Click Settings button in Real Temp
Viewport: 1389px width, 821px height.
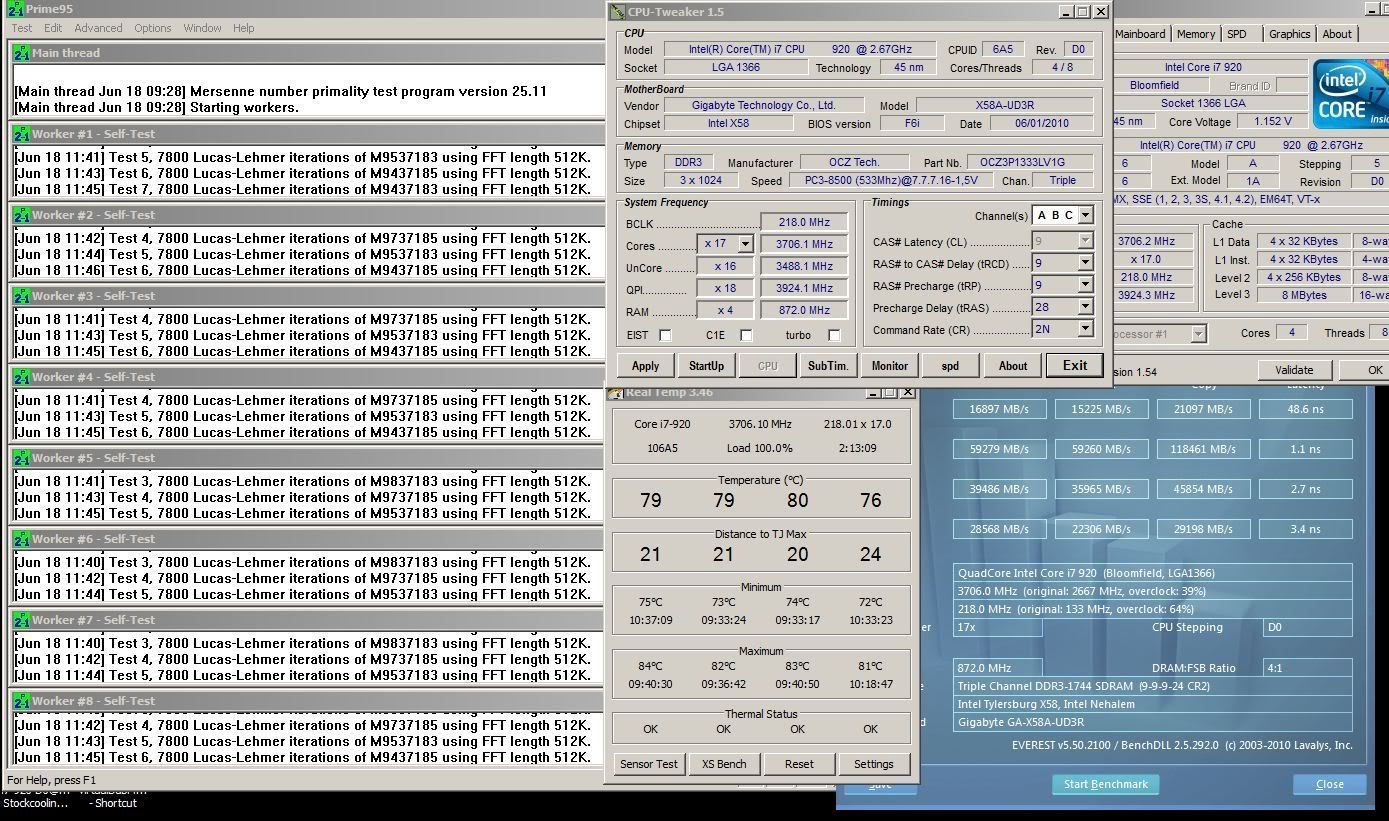click(x=873, y=764)
